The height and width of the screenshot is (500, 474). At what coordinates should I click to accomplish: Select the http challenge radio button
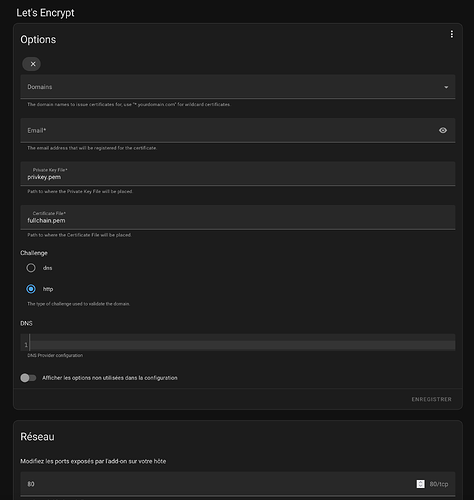31,289
